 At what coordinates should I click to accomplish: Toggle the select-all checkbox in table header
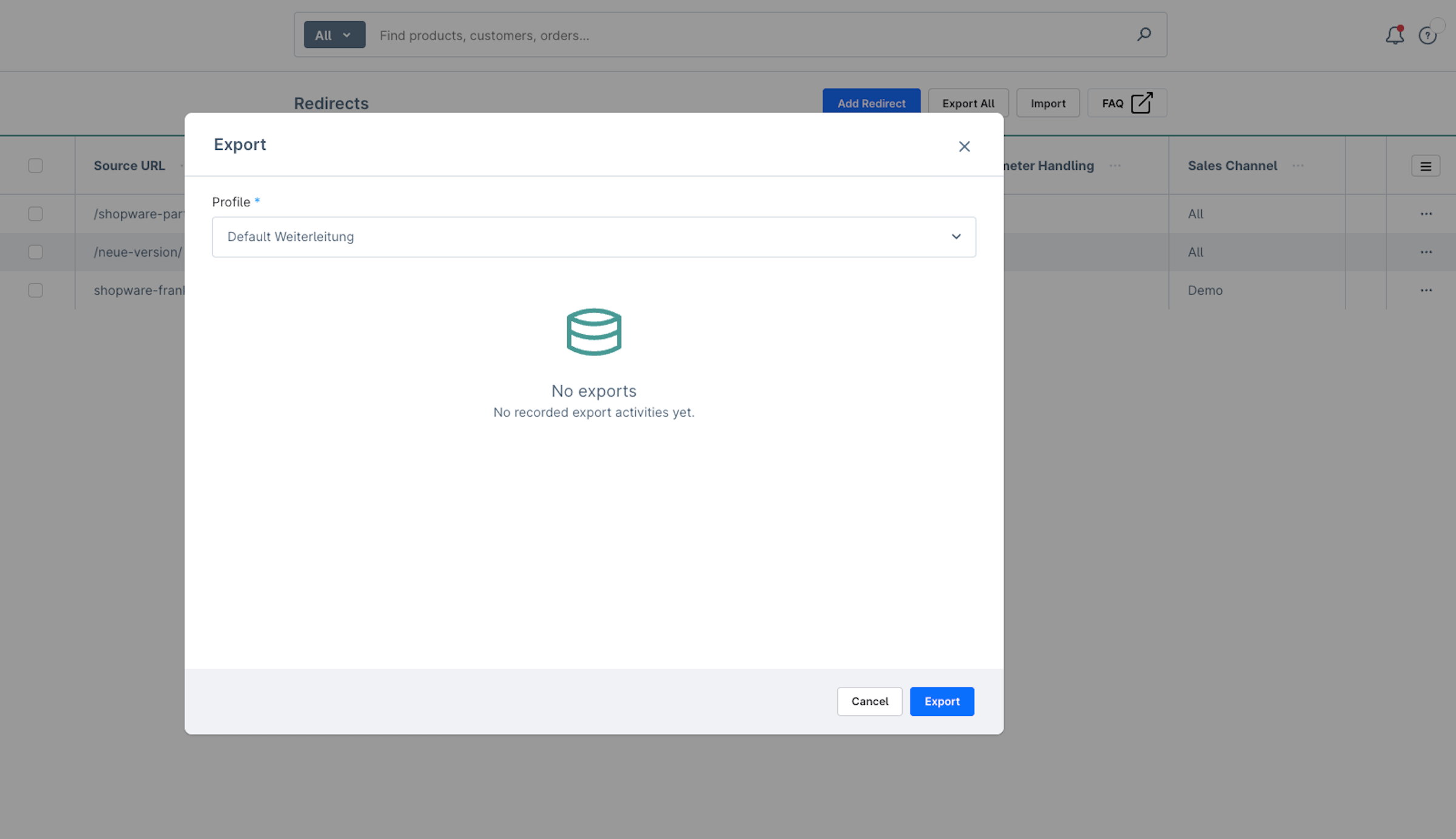[x=35, y=166]
